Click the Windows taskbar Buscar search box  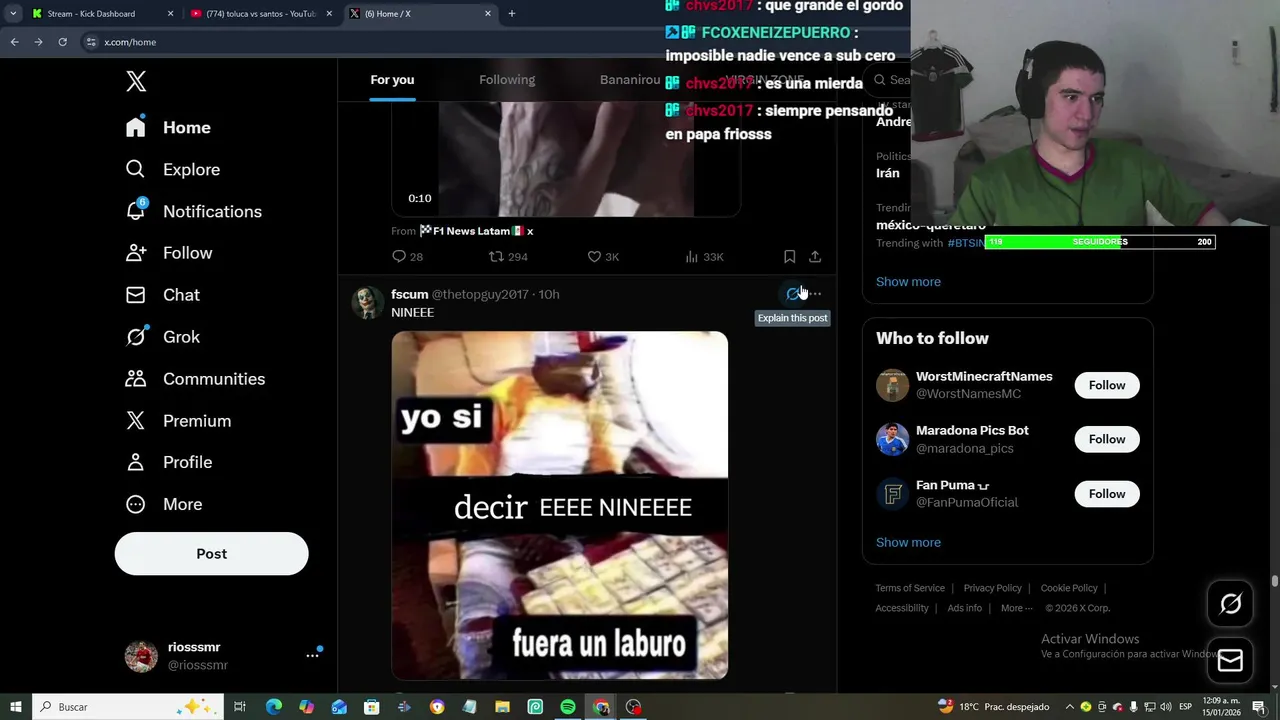pos(127,707)
